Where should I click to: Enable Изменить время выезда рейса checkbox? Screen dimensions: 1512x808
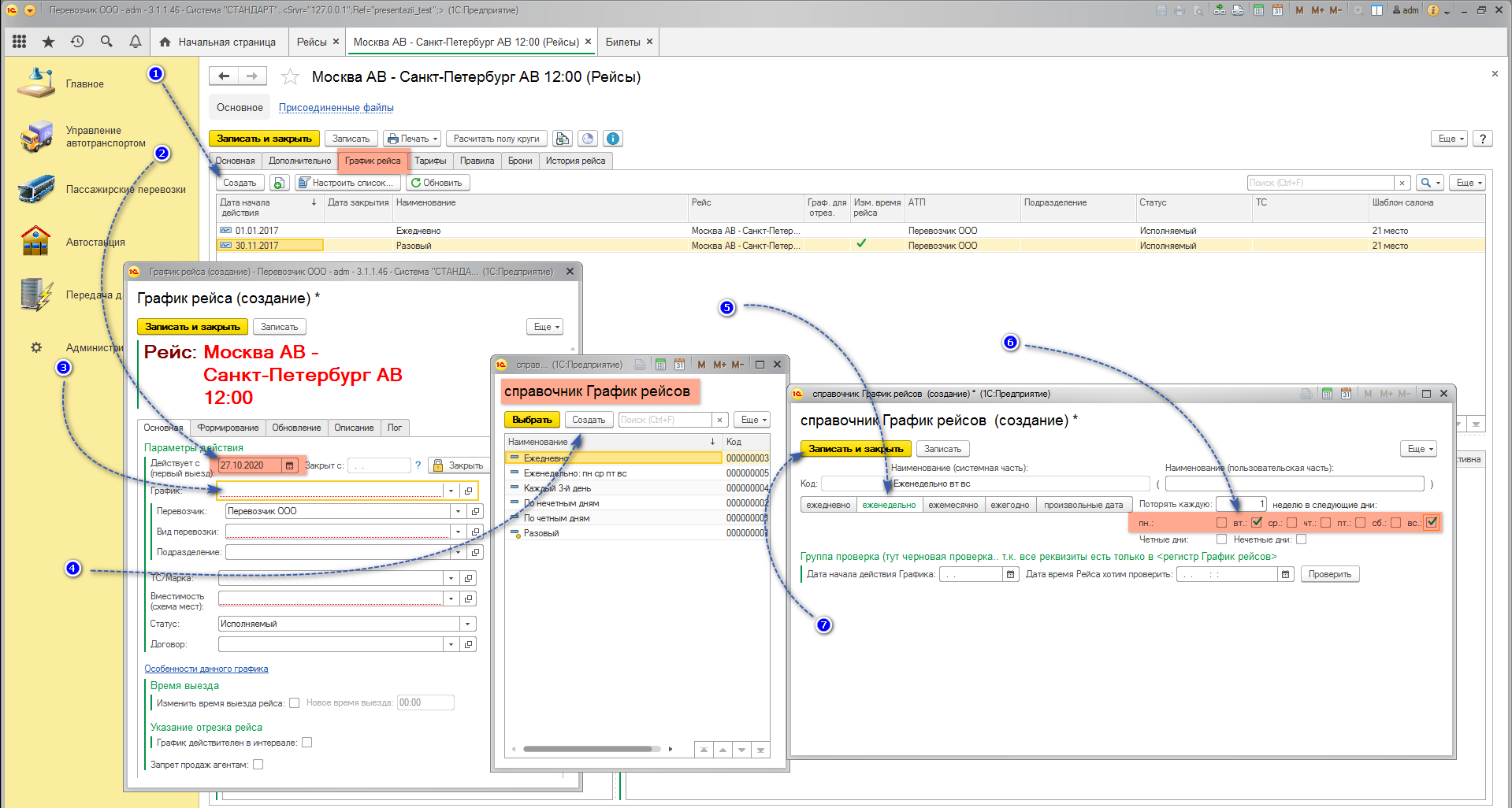[295, 703]
